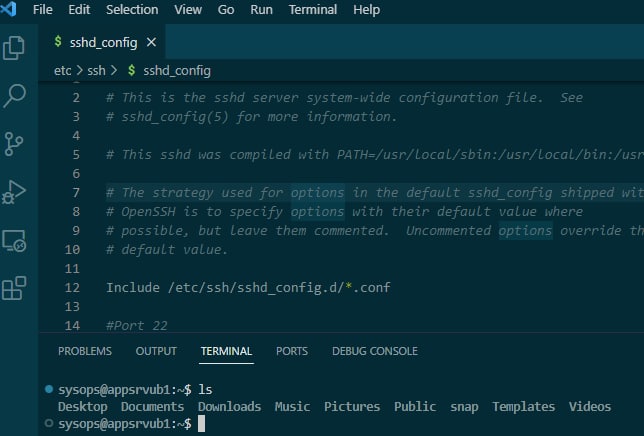The image size is (644, 436).
Task: Expand the ssh breadcrumb folder
Action: [95, 71]
